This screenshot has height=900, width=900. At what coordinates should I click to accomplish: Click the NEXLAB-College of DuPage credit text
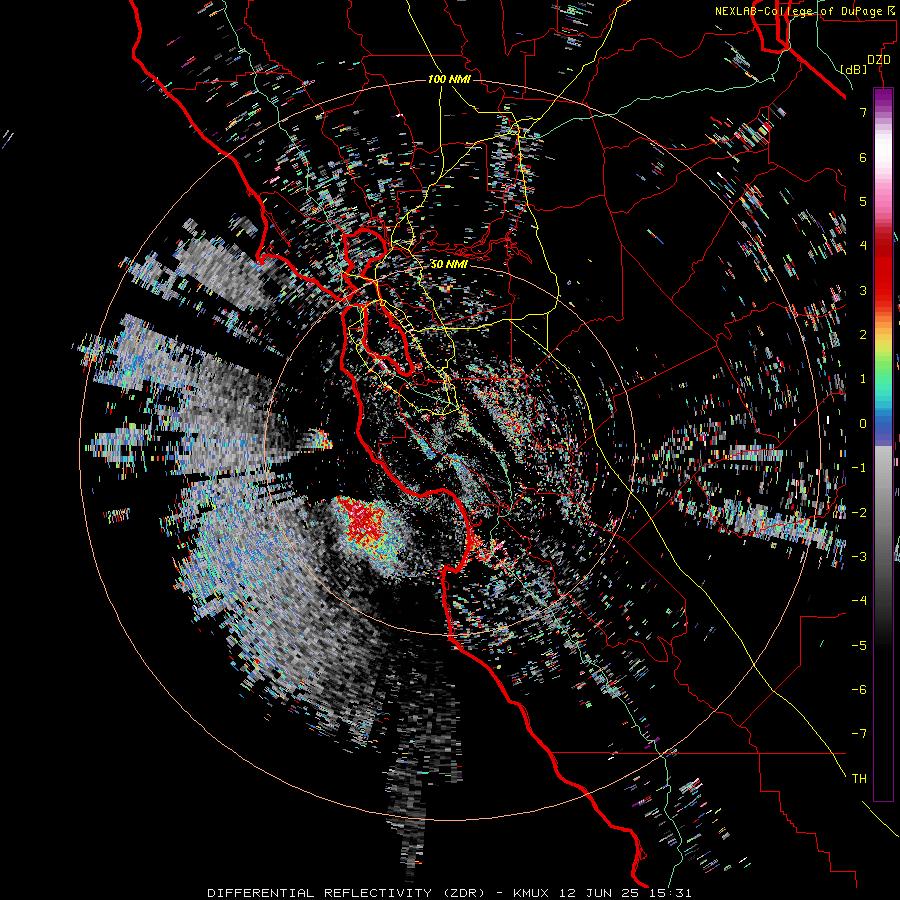coord(806,11)
